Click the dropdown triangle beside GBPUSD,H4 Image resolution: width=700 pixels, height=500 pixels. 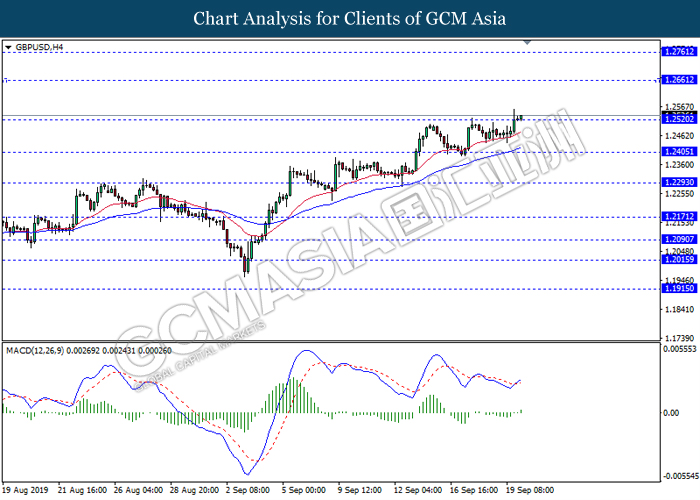[8, 47]
